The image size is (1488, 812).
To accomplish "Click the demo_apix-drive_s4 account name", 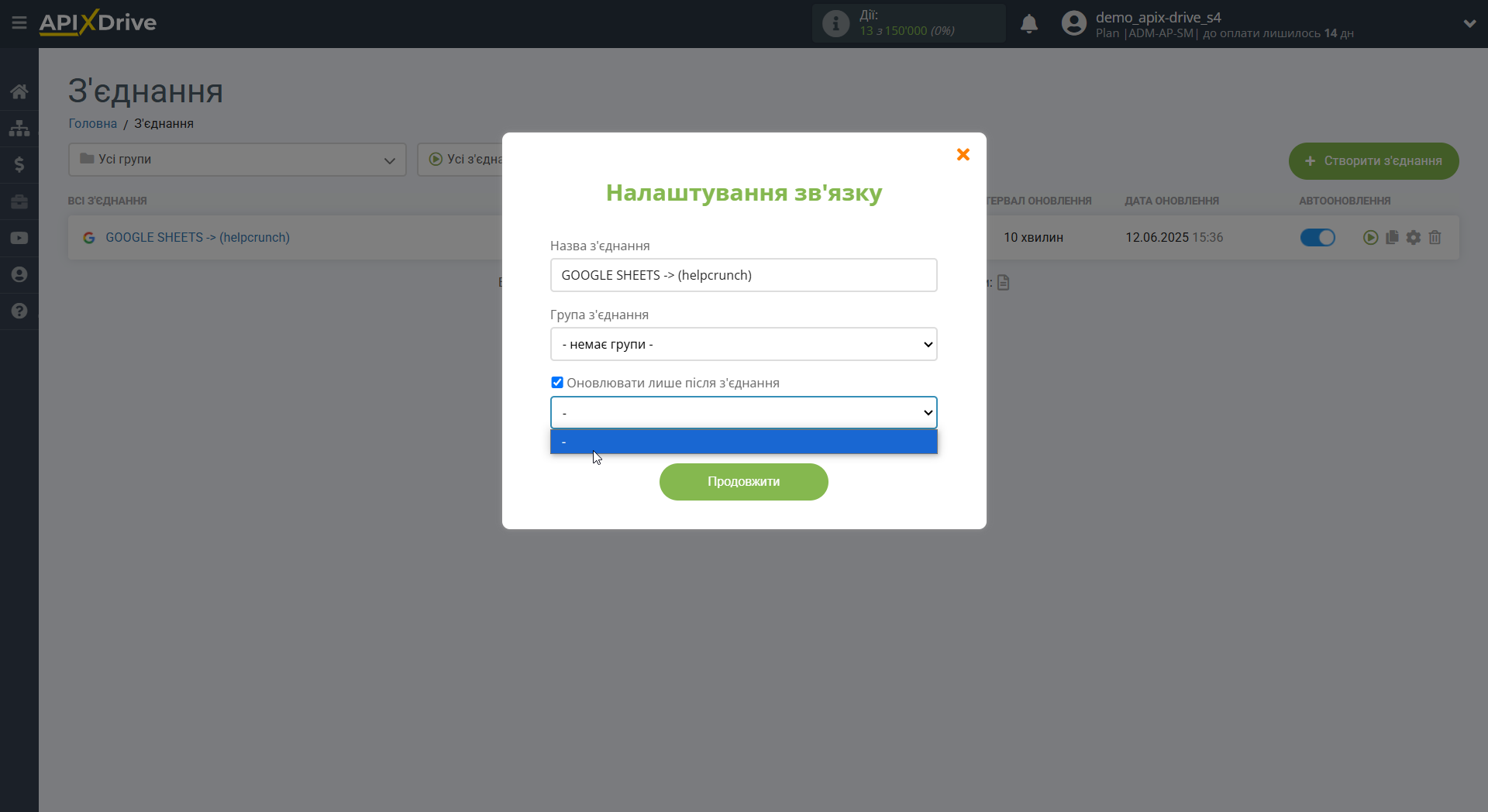I will [x=1159, y=17].
